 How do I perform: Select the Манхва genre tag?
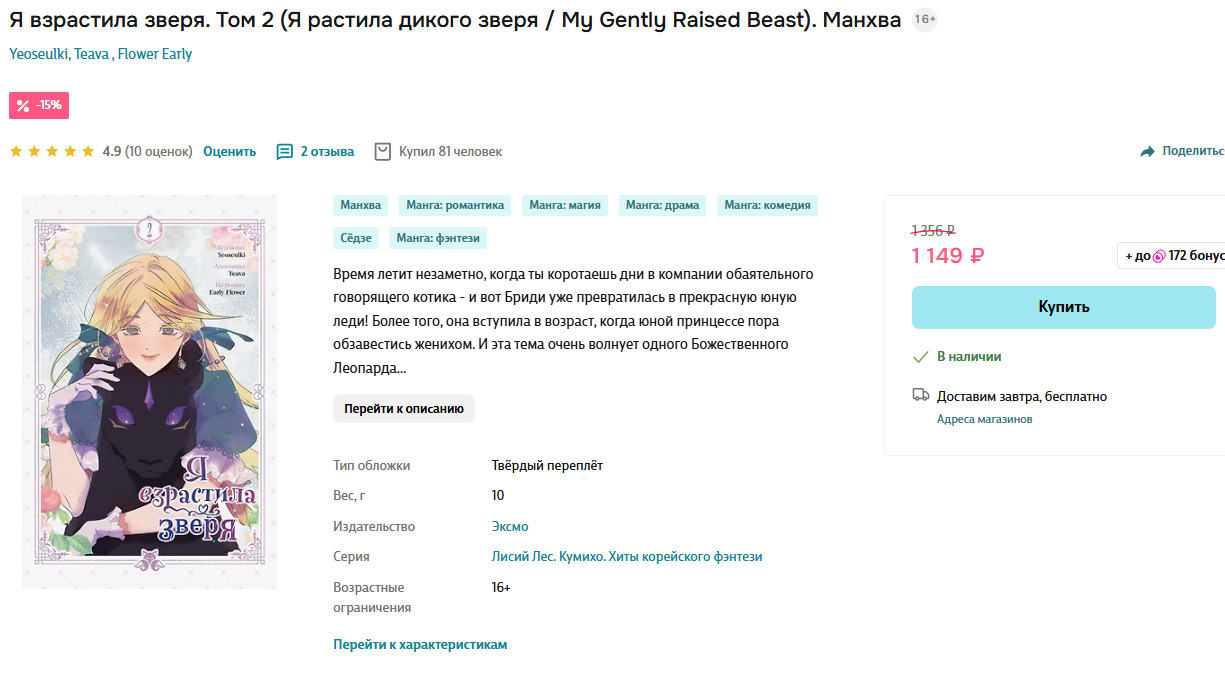click(360, 205)
